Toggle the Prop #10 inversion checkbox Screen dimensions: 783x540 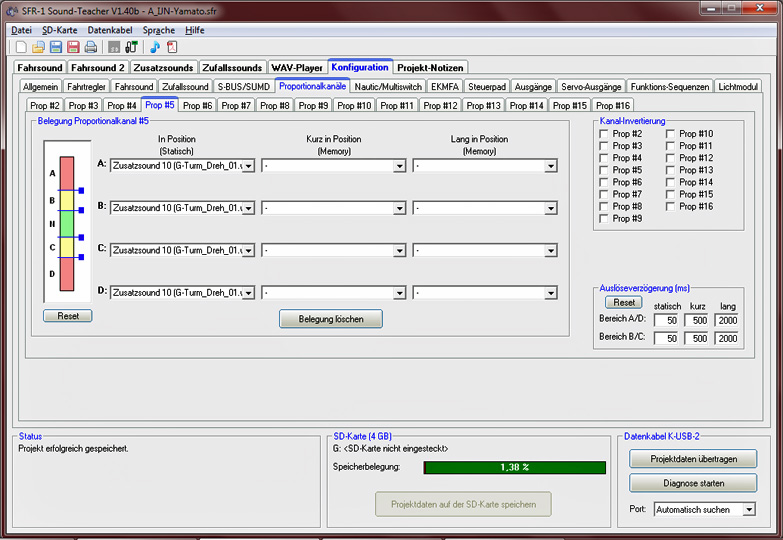(671, 134)
